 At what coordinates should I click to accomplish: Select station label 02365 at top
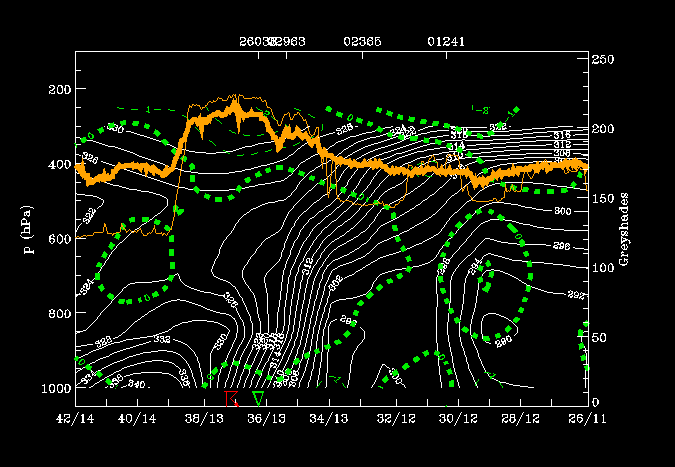tap(361, 42)
